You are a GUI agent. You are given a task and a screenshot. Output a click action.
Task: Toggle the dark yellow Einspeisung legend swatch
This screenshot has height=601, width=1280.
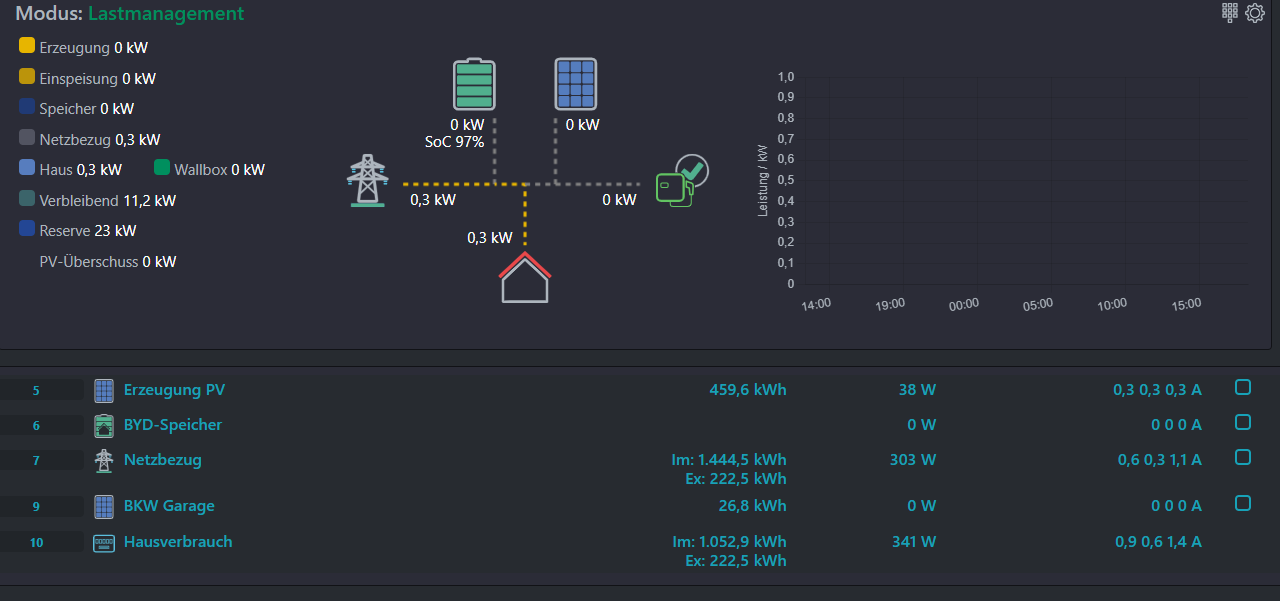[27, 77]
